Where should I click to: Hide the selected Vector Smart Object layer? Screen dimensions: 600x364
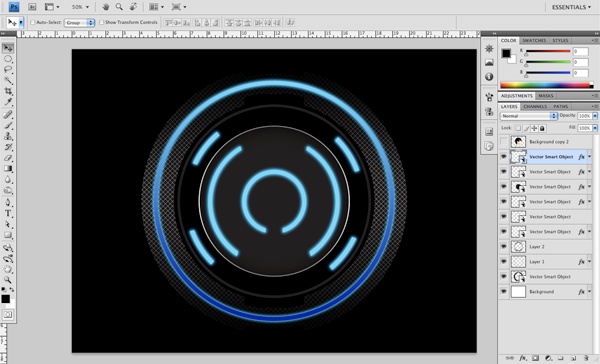point(504,157)
